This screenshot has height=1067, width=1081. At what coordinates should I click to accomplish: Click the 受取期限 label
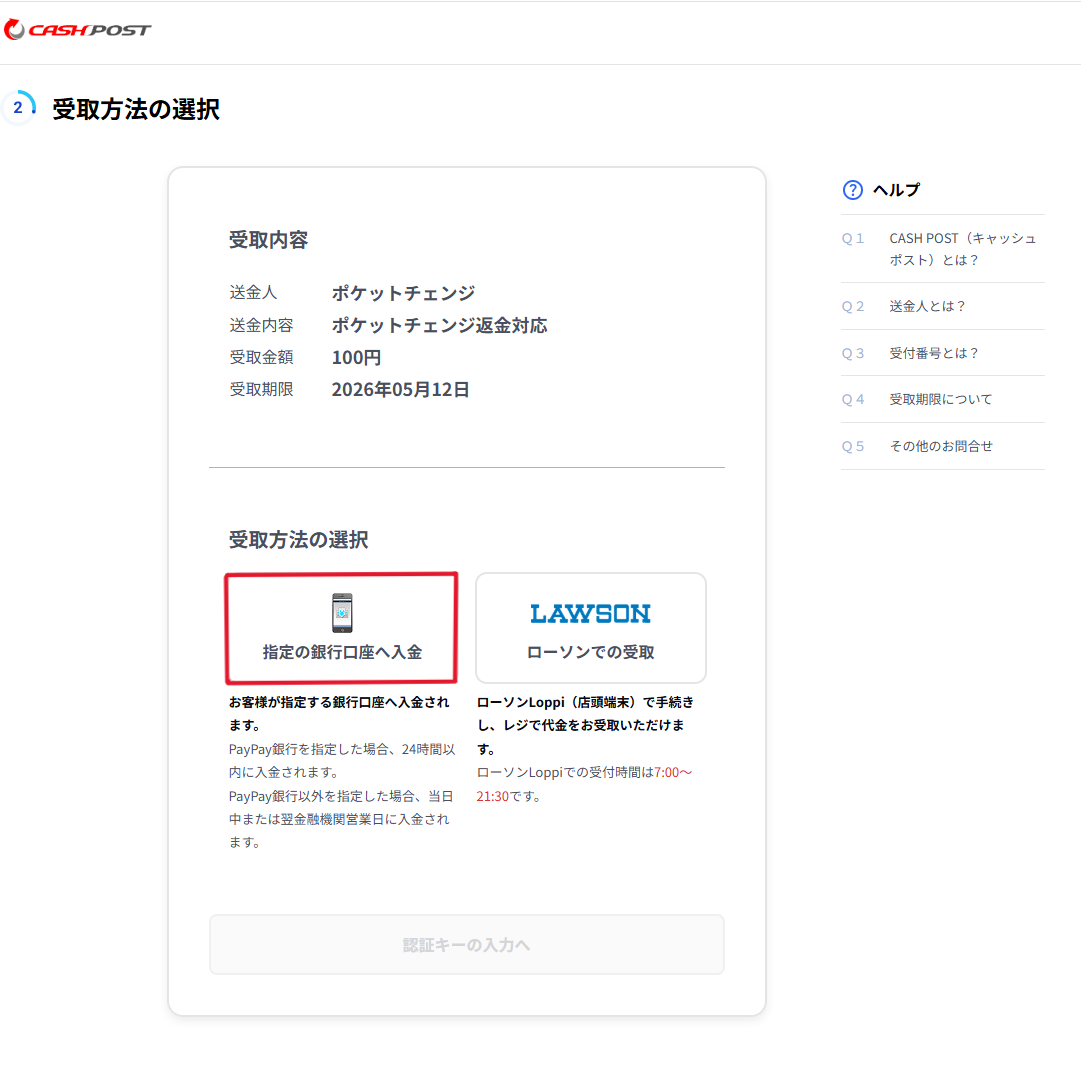point(261,389)
